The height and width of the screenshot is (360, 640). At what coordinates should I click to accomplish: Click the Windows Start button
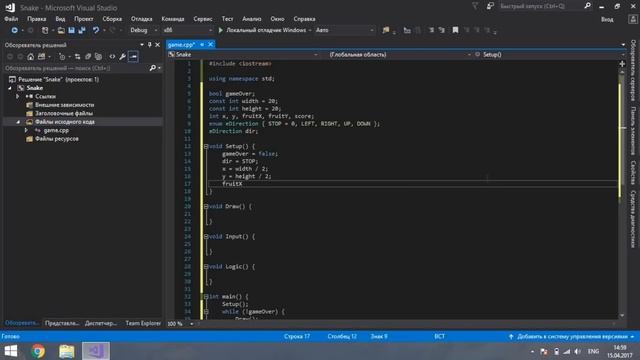click(11, 351)
